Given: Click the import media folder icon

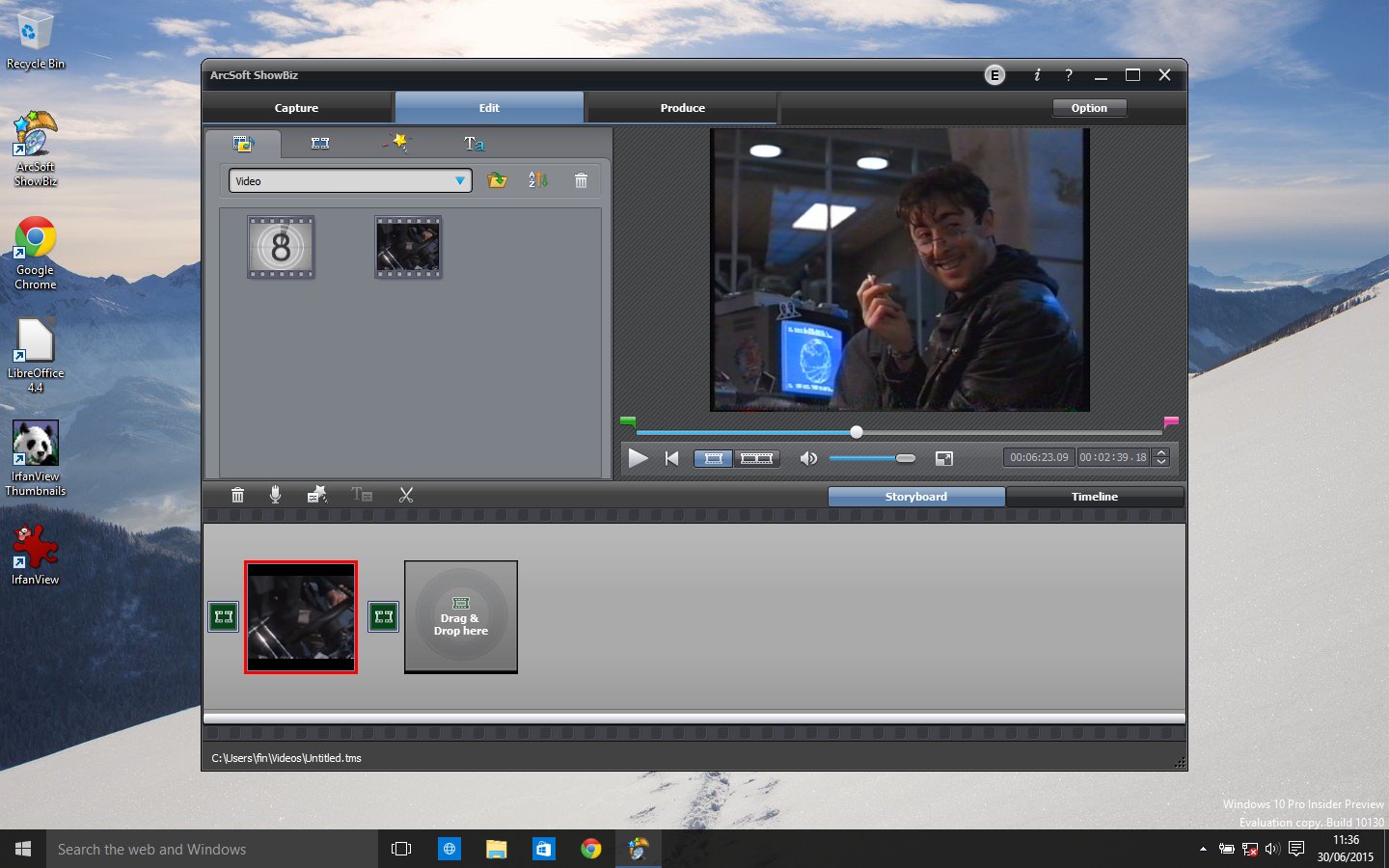Looking at the screenshot, I should pyautogui.click(x=497, y=180).
